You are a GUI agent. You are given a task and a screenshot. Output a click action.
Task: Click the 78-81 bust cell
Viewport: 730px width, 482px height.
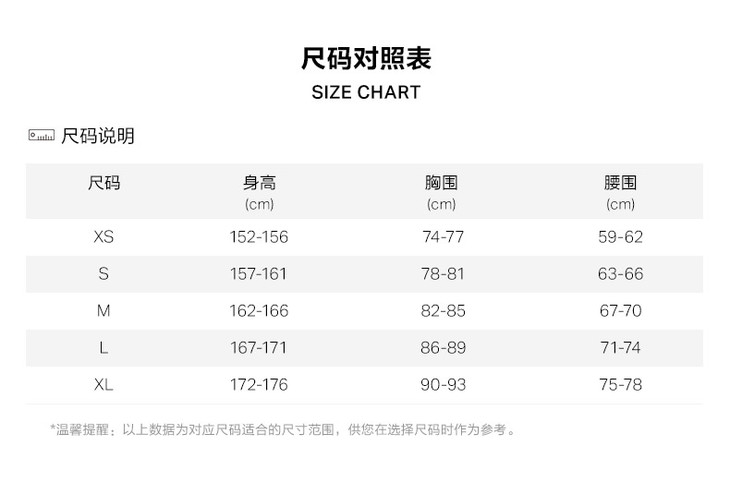tap(443, 274)
